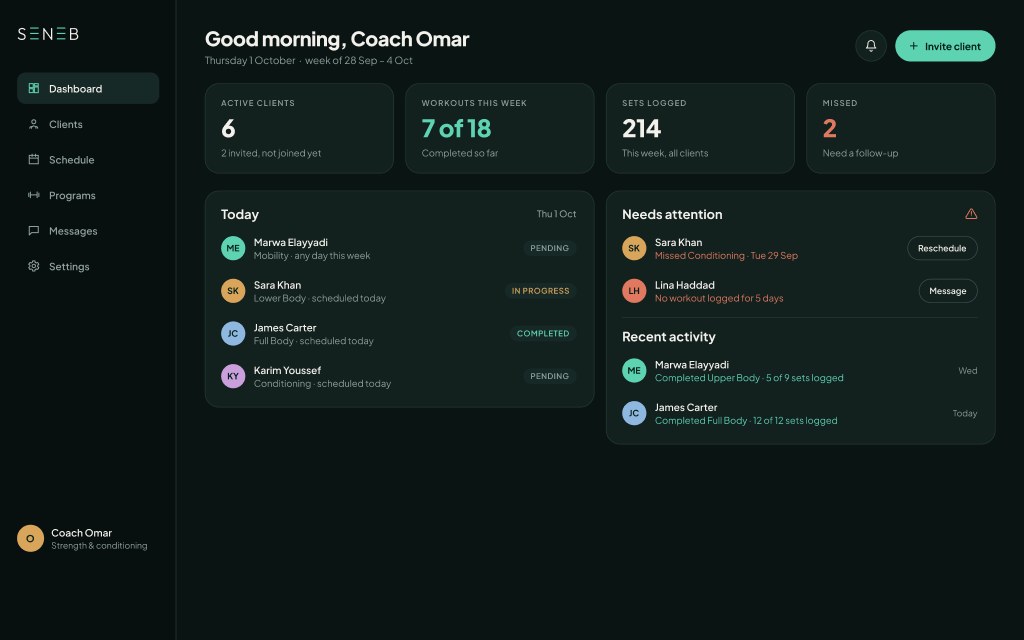Click the 'week of 28 Sep – 4 Oct' subtitle
This screenshot has width=1024, height=640.
click(x=359, y=60)
